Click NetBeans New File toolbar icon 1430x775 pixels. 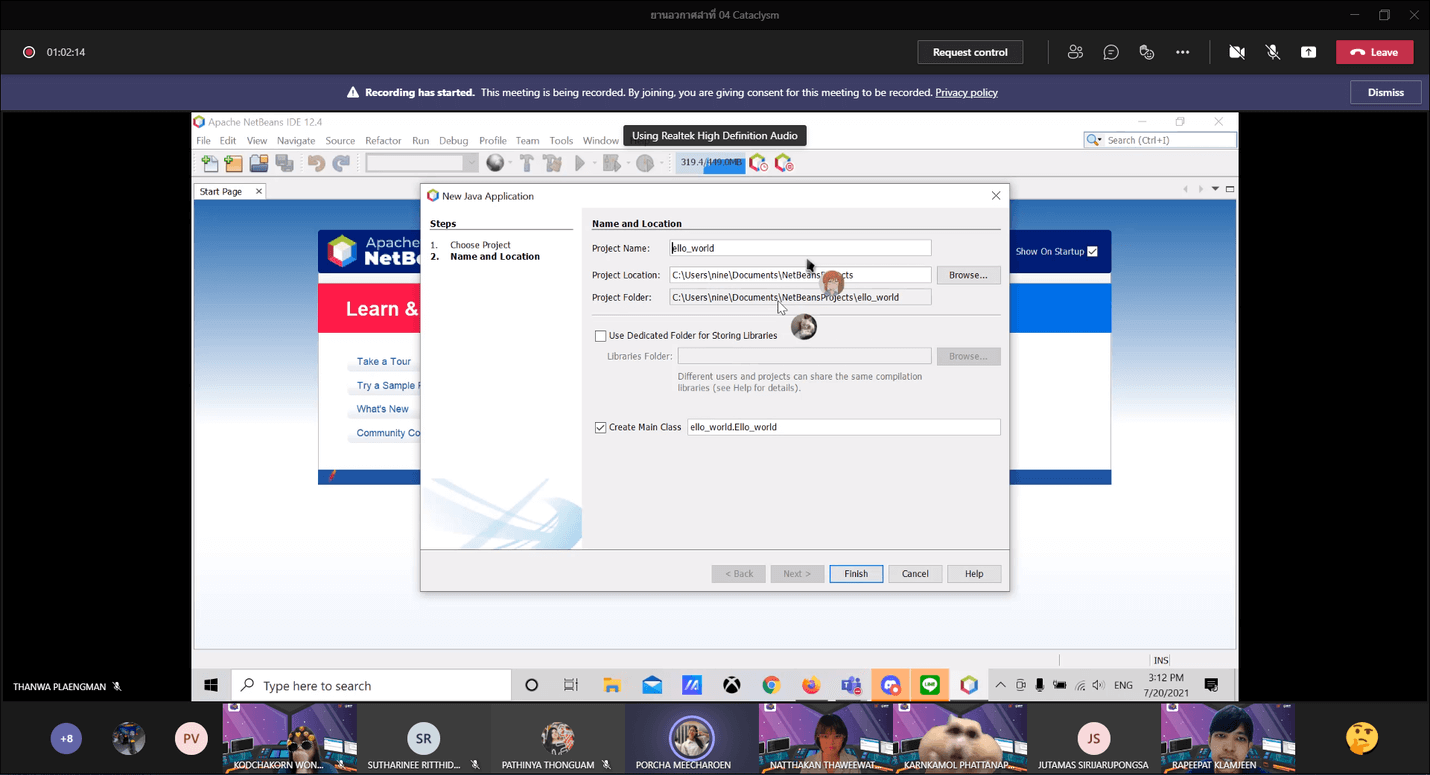point(209,163)
